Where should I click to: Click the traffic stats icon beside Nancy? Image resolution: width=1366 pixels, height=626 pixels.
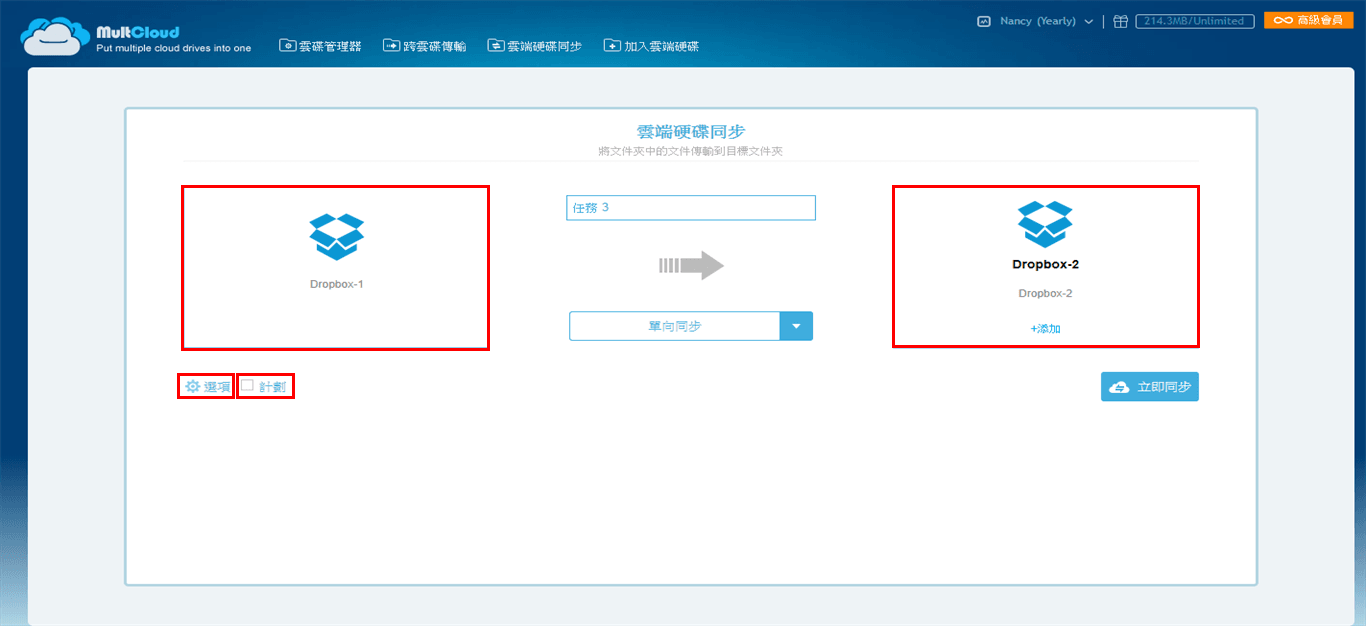(984, 21)
